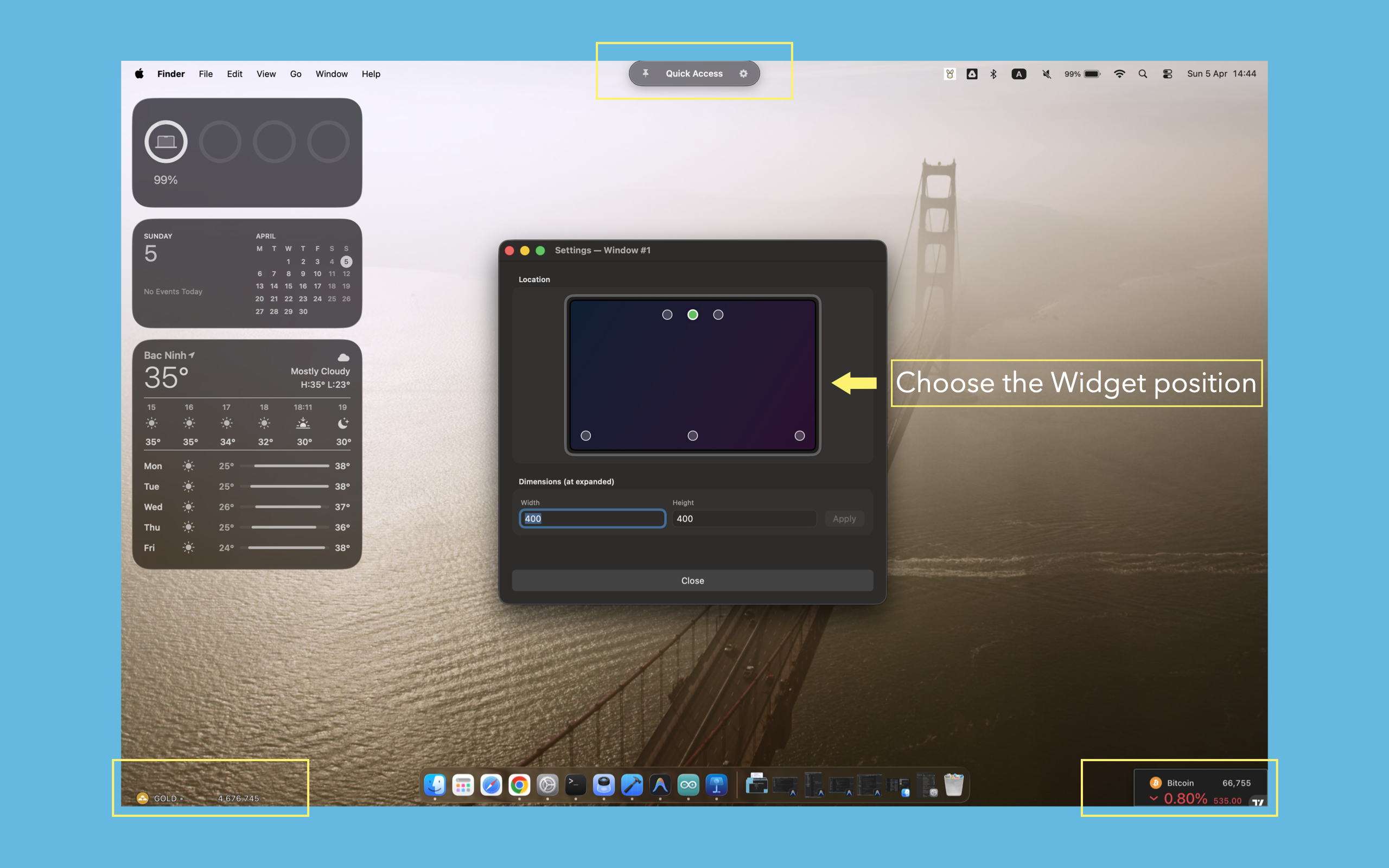
Task: Open Keynote in the Dock
Action: point(716,785)
